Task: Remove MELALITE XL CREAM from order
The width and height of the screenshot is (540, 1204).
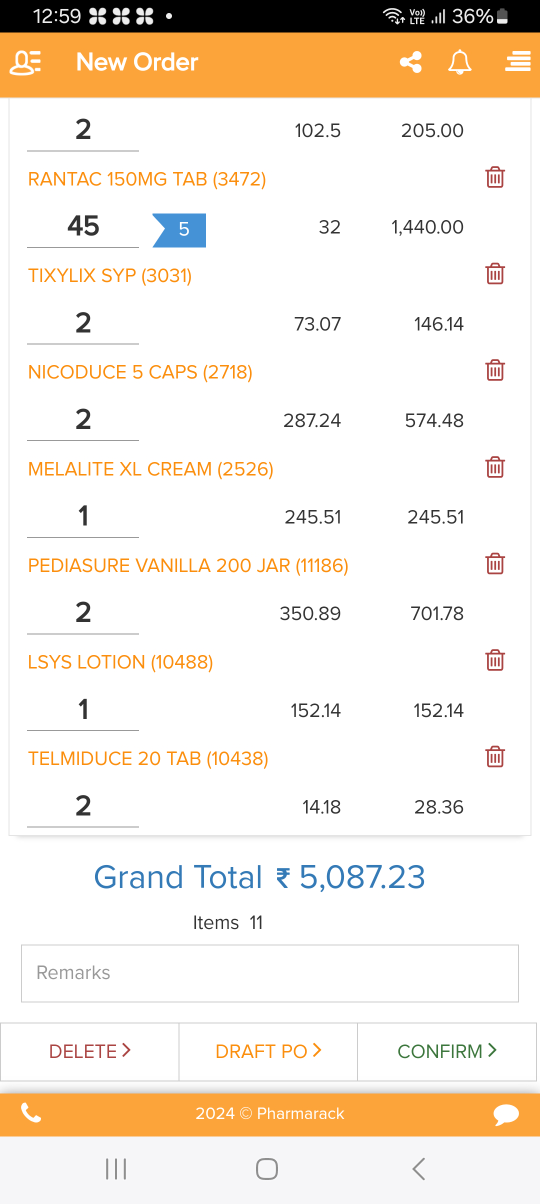Action: click(495, 467)
